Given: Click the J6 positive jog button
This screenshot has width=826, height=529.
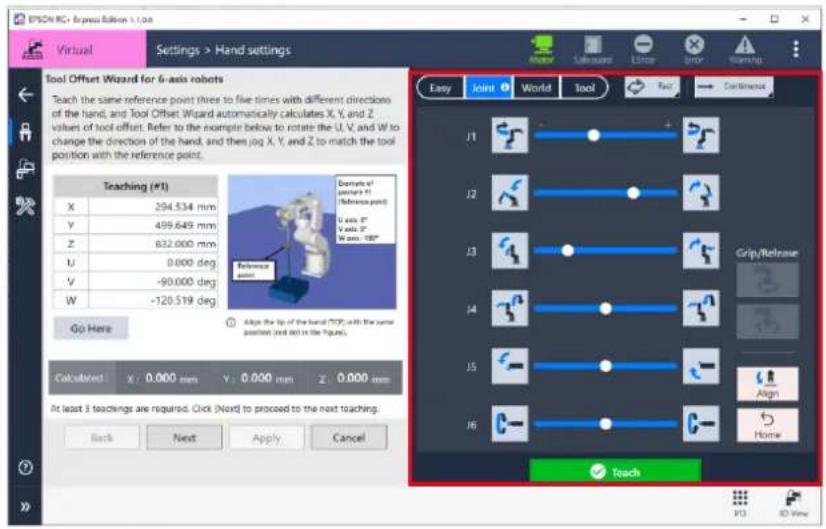Looking at the screenshot, I should [701, 423].
